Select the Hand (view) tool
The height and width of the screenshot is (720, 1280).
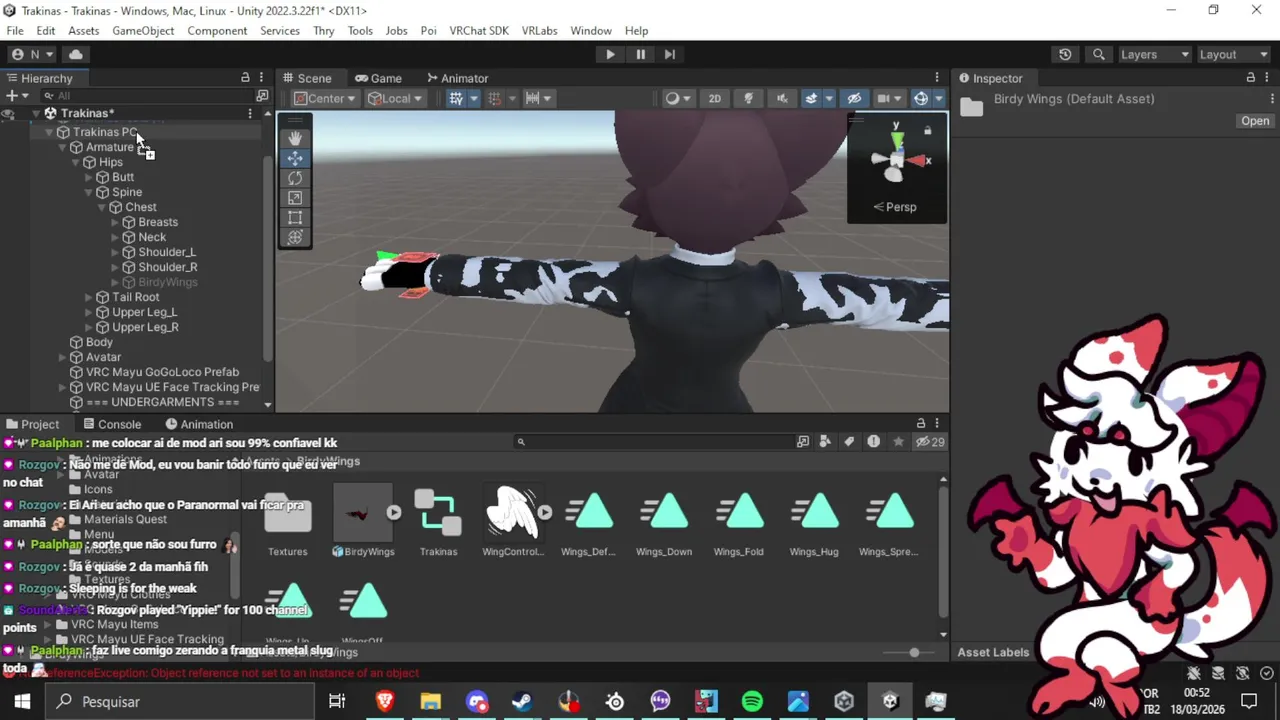(295, 138)
